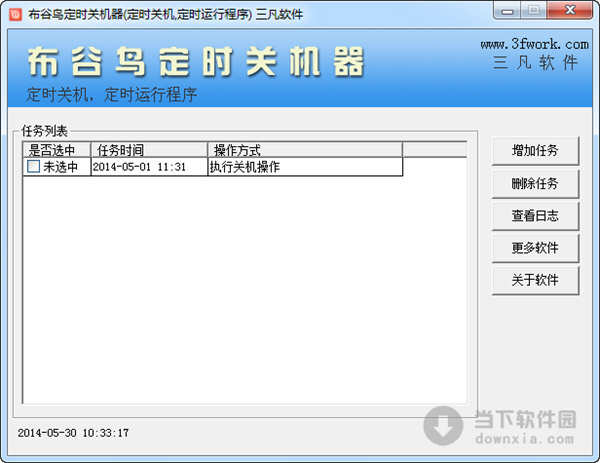Click the 布谷鸟定时关机器 banner title
The height and width of the screenshot is (463, 600).
point(196,61)
